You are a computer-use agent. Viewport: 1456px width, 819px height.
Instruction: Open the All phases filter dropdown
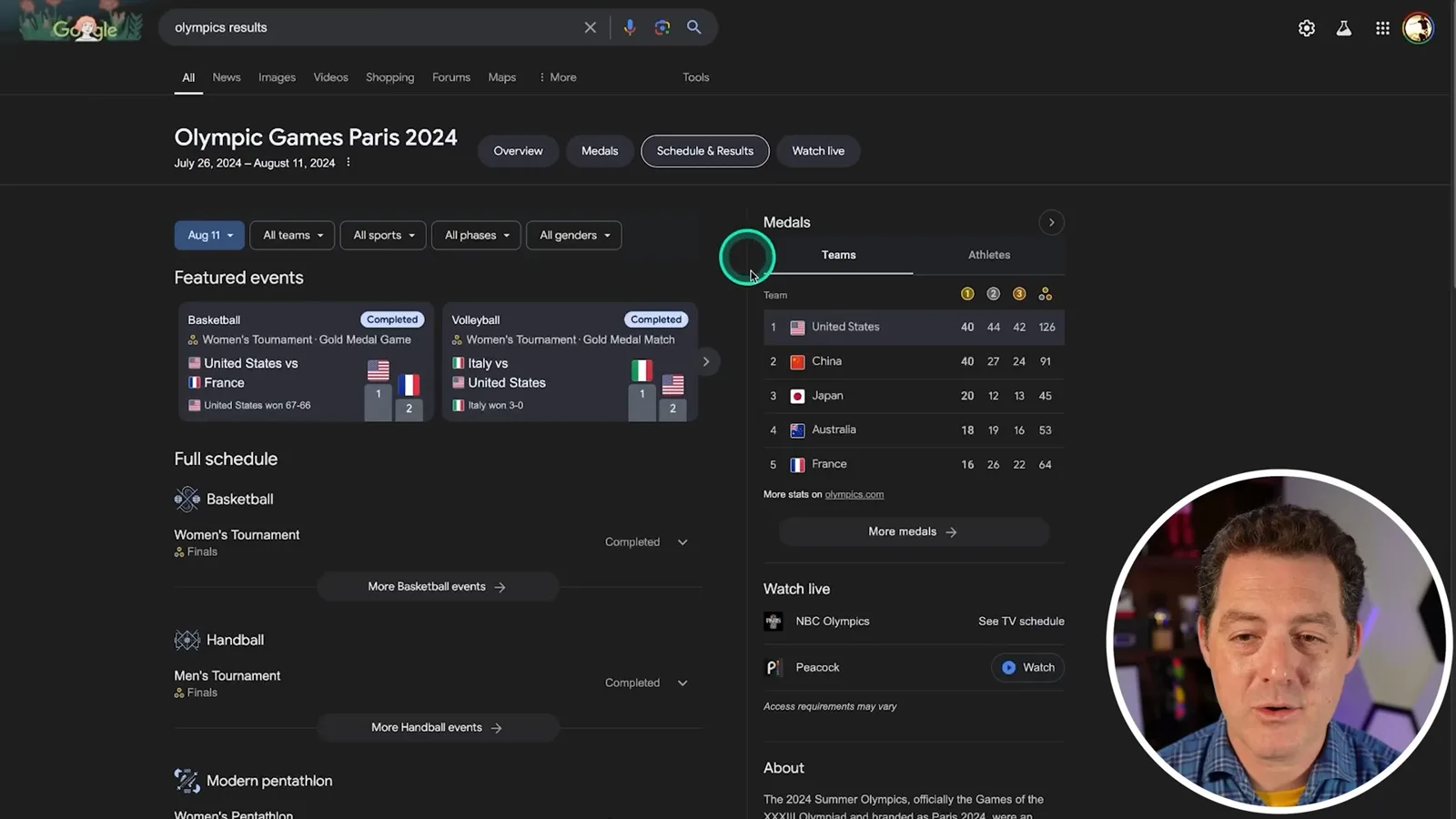(x=476, y=235)
